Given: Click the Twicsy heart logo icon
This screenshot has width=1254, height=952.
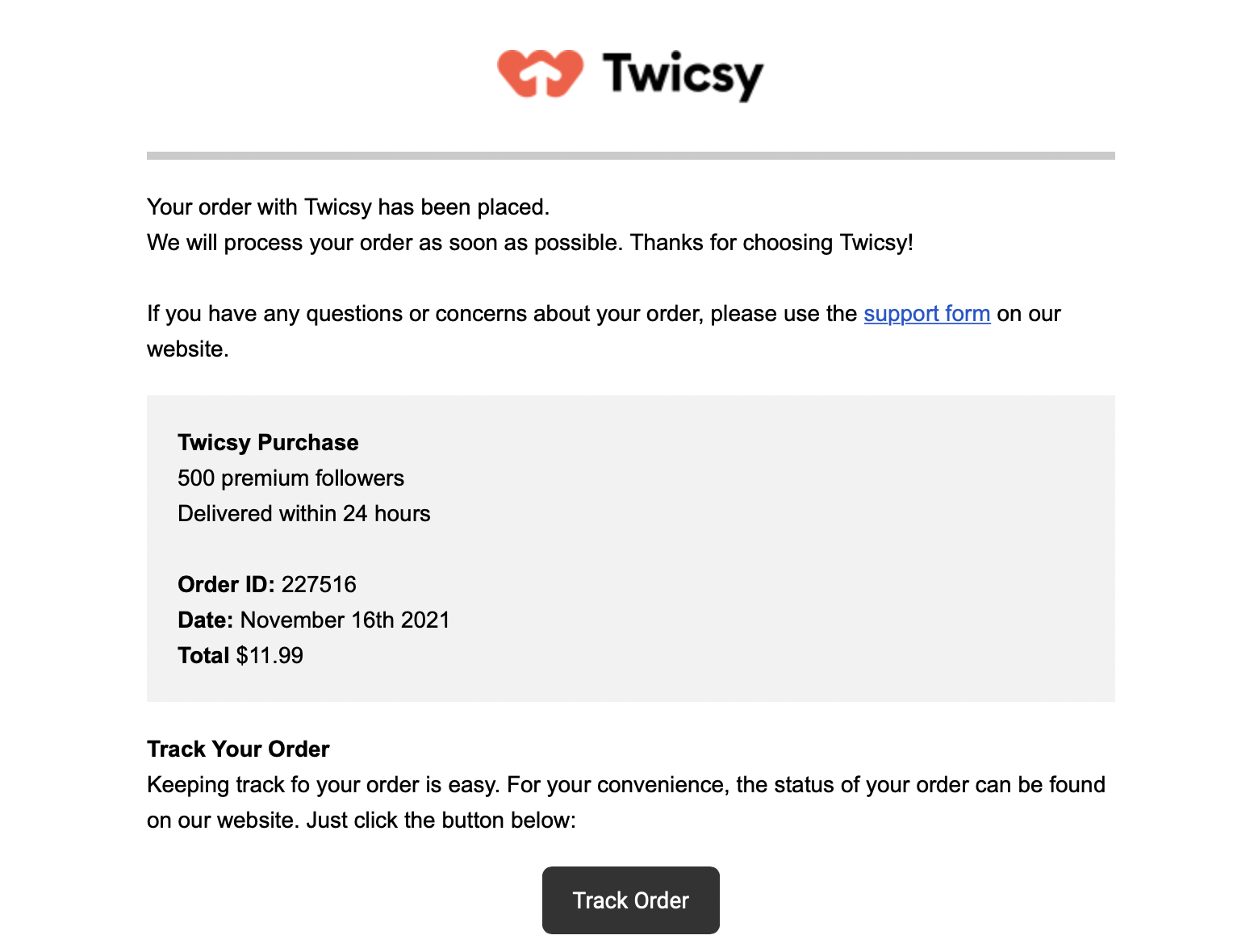Looking at the screenshot, I should click(540, 73).
